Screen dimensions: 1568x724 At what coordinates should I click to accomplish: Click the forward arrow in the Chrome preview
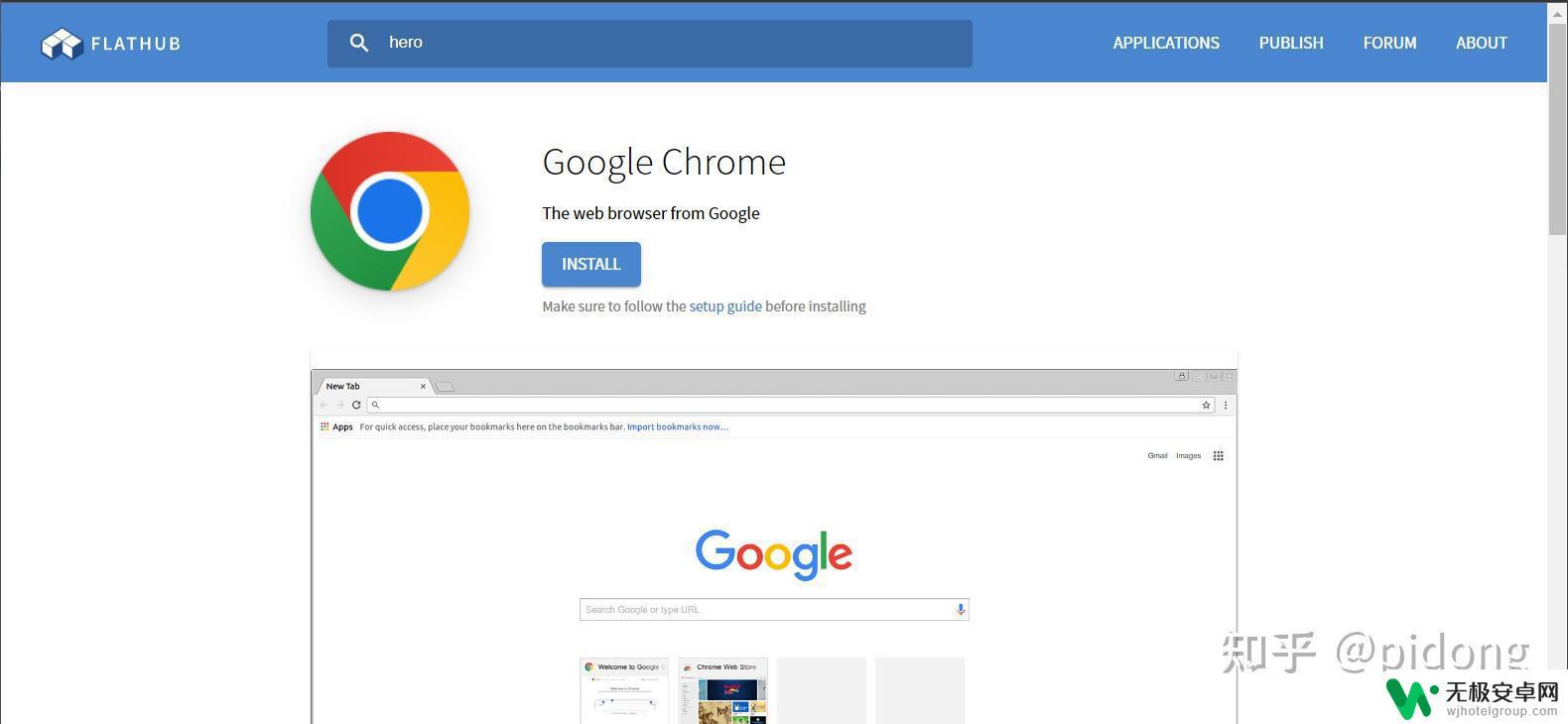click(340, 405)
